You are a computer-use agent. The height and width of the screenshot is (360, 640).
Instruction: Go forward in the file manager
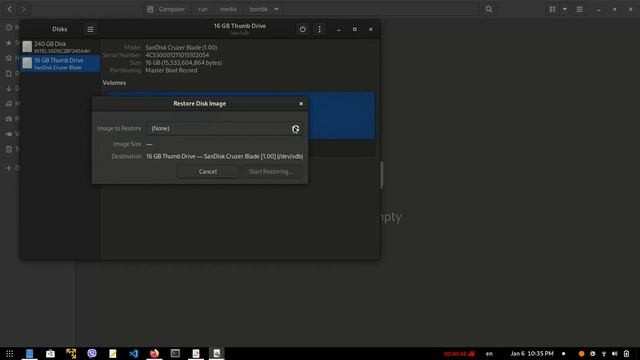click(x=23, y=9)
